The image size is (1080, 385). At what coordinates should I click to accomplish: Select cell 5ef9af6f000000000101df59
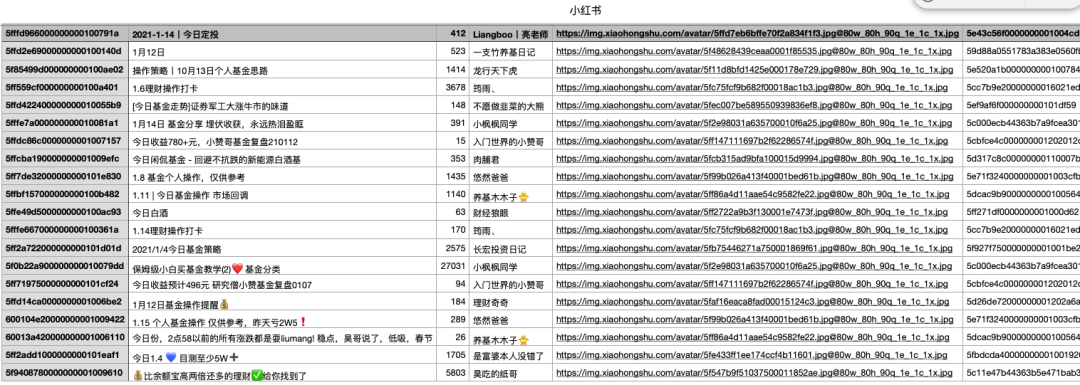pos(1021,105)
